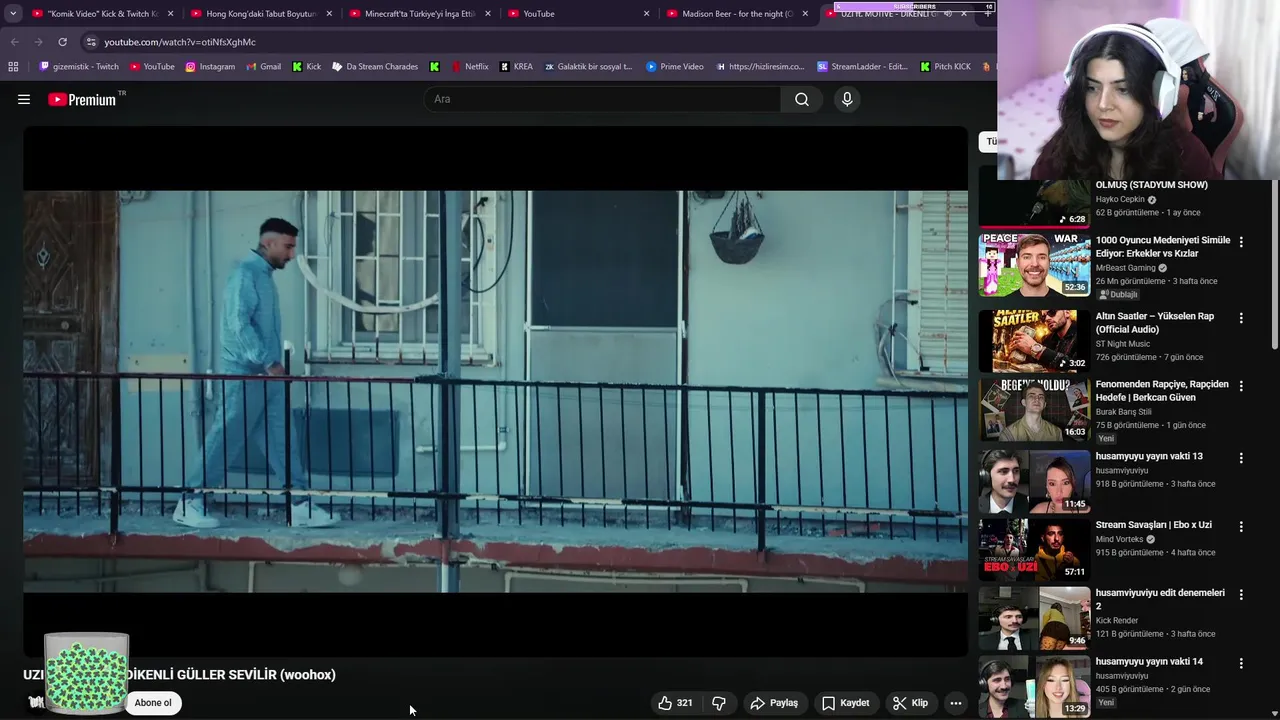
Task: Visit Burak Barış Stili channel name
Action: [1123, 412]
